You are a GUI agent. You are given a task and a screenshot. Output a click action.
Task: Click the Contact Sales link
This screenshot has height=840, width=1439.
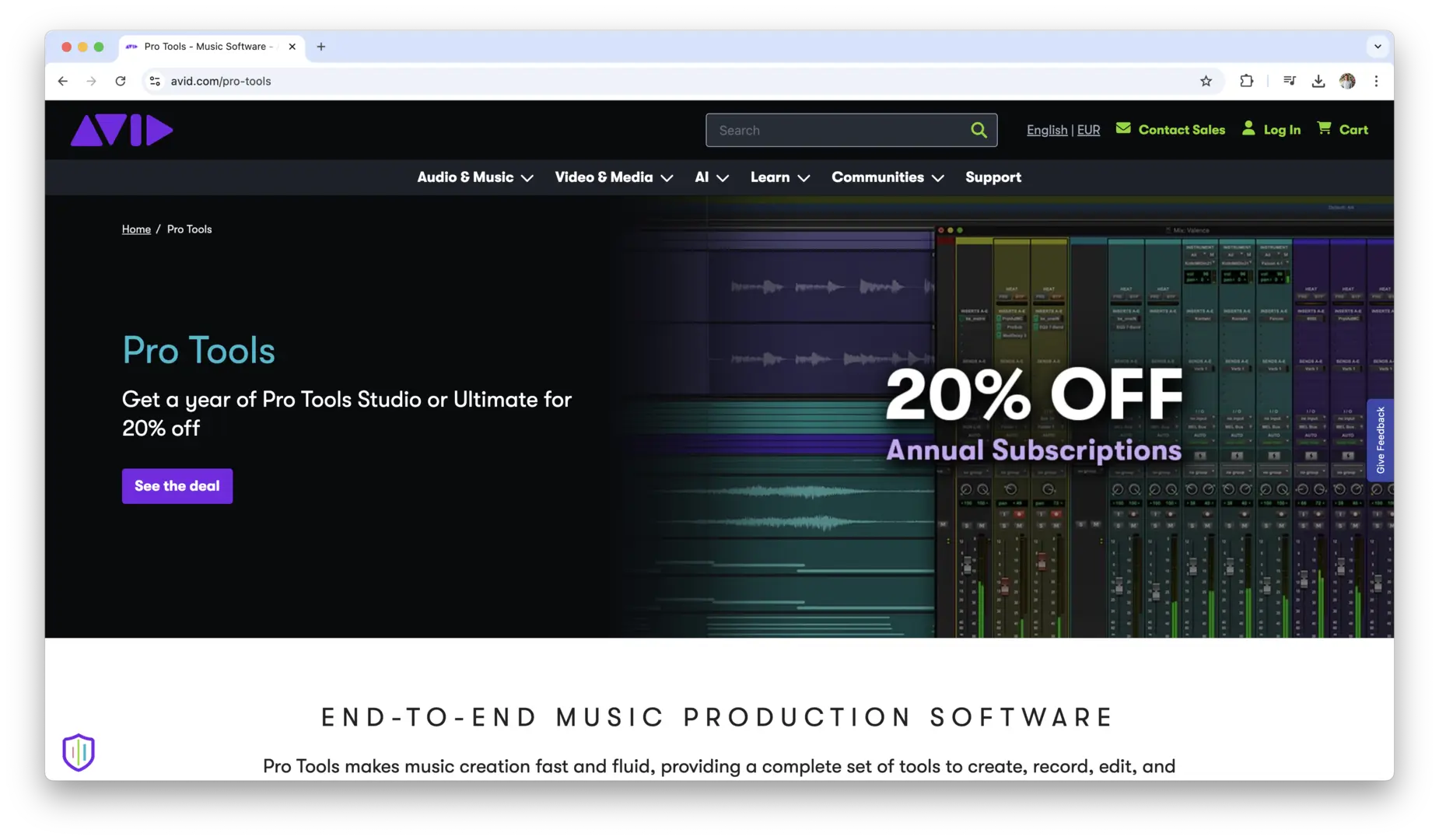click(x=1182, y=130)
